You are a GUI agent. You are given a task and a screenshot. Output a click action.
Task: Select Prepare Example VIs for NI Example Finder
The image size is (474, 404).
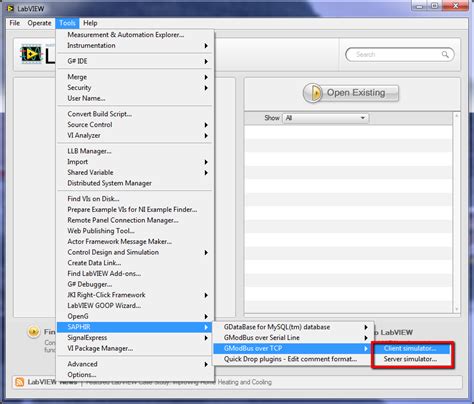point(135,209)
